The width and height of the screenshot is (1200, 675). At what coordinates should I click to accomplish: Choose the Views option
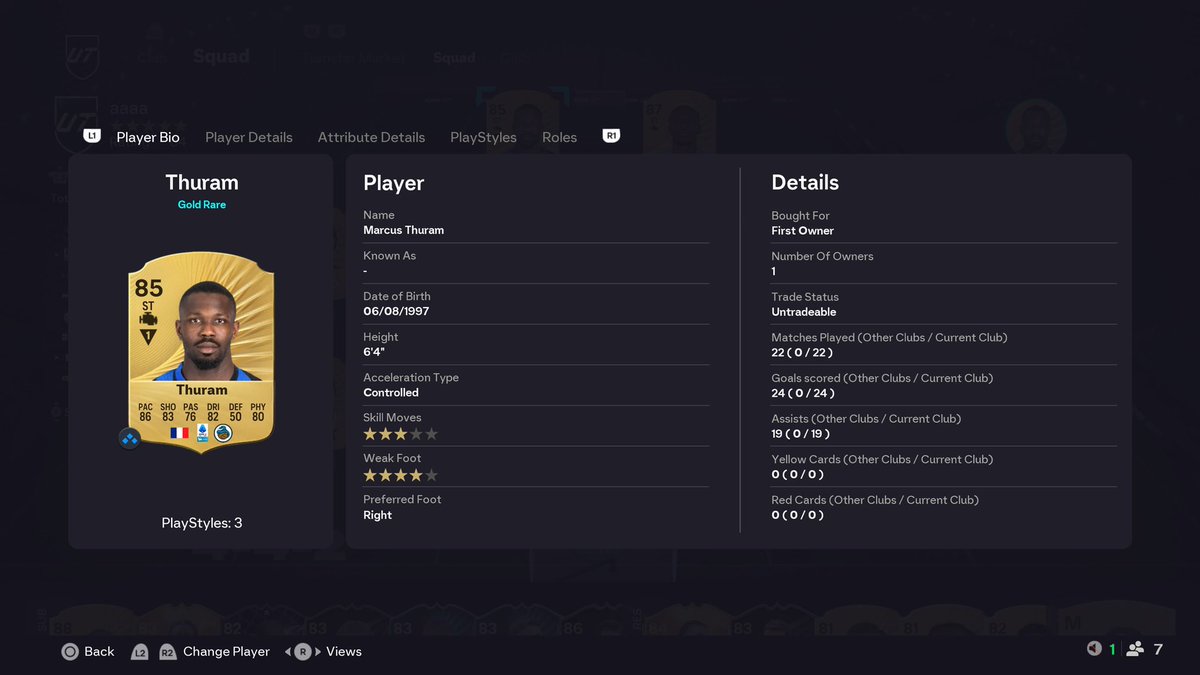344,651
